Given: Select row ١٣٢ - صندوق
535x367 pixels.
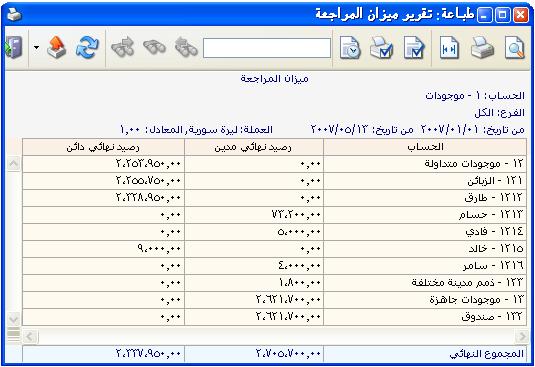Looking at the screenshot, I should (x=274, y=317).
